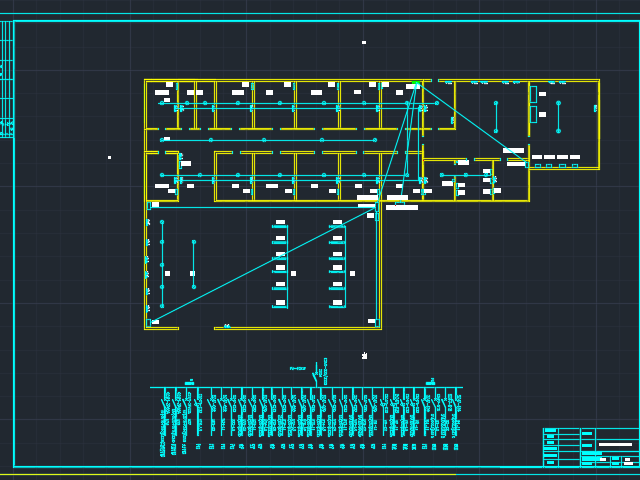Click the diagonal cable running to the far-right room

click(473, 124)
